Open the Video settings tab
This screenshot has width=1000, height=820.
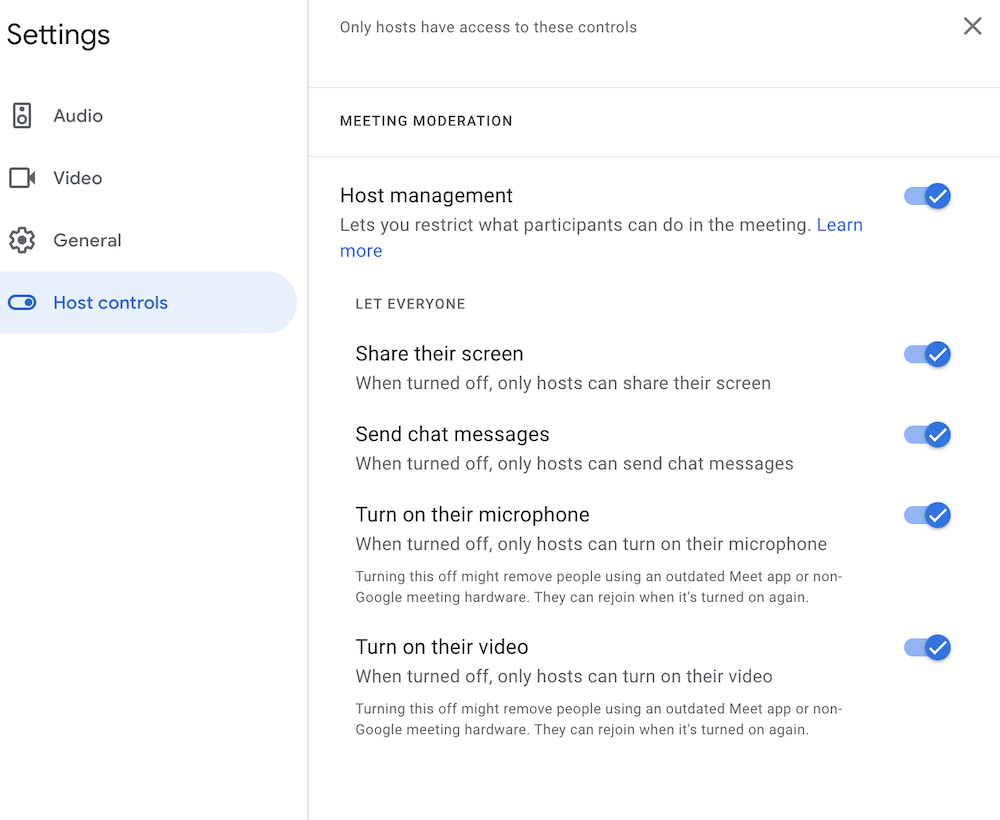pyautogui.click(x=148, y=178)
